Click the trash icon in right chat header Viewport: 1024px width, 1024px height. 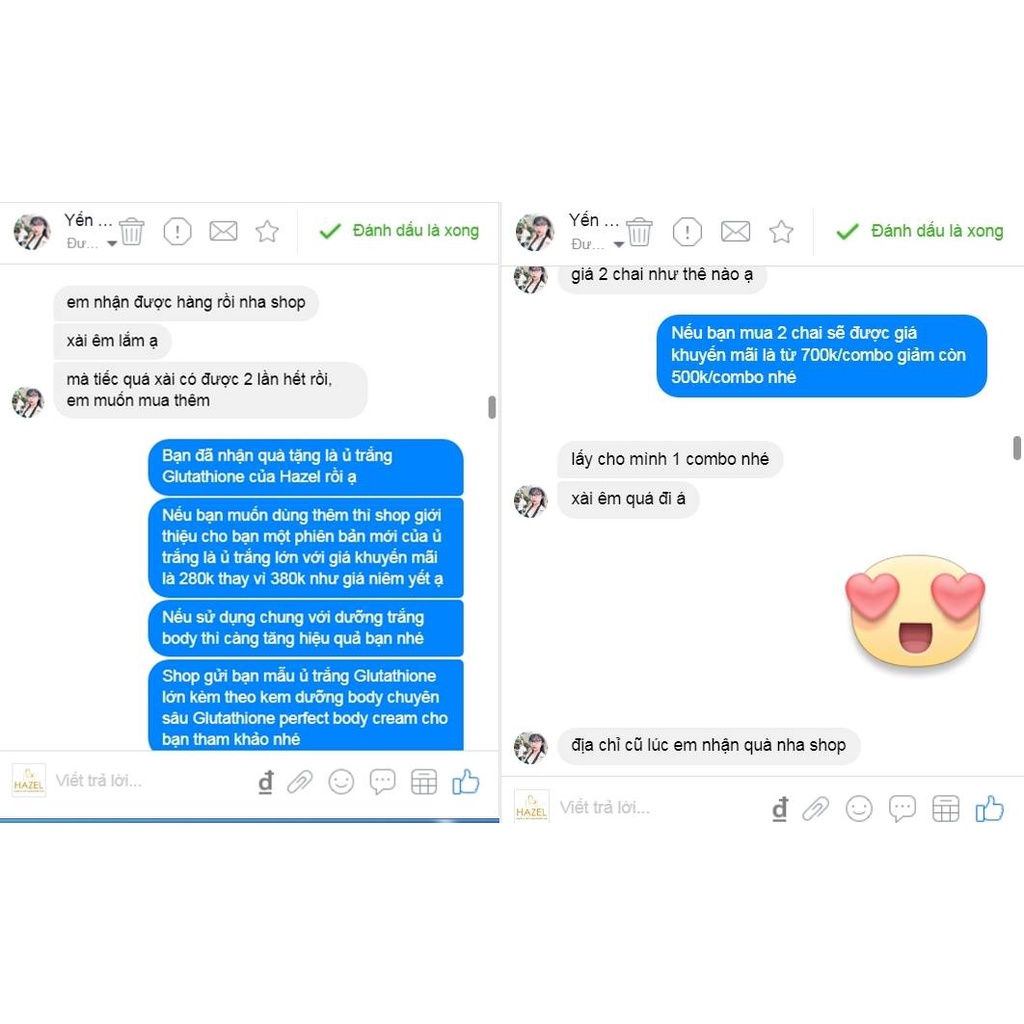pyautogui.click(x=639, y=231)
